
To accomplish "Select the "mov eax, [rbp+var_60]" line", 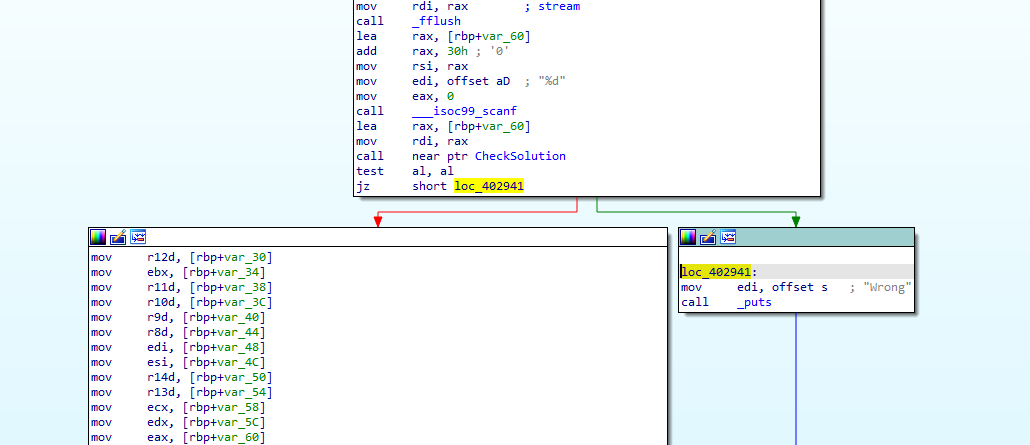I will (x=178, y=438).
